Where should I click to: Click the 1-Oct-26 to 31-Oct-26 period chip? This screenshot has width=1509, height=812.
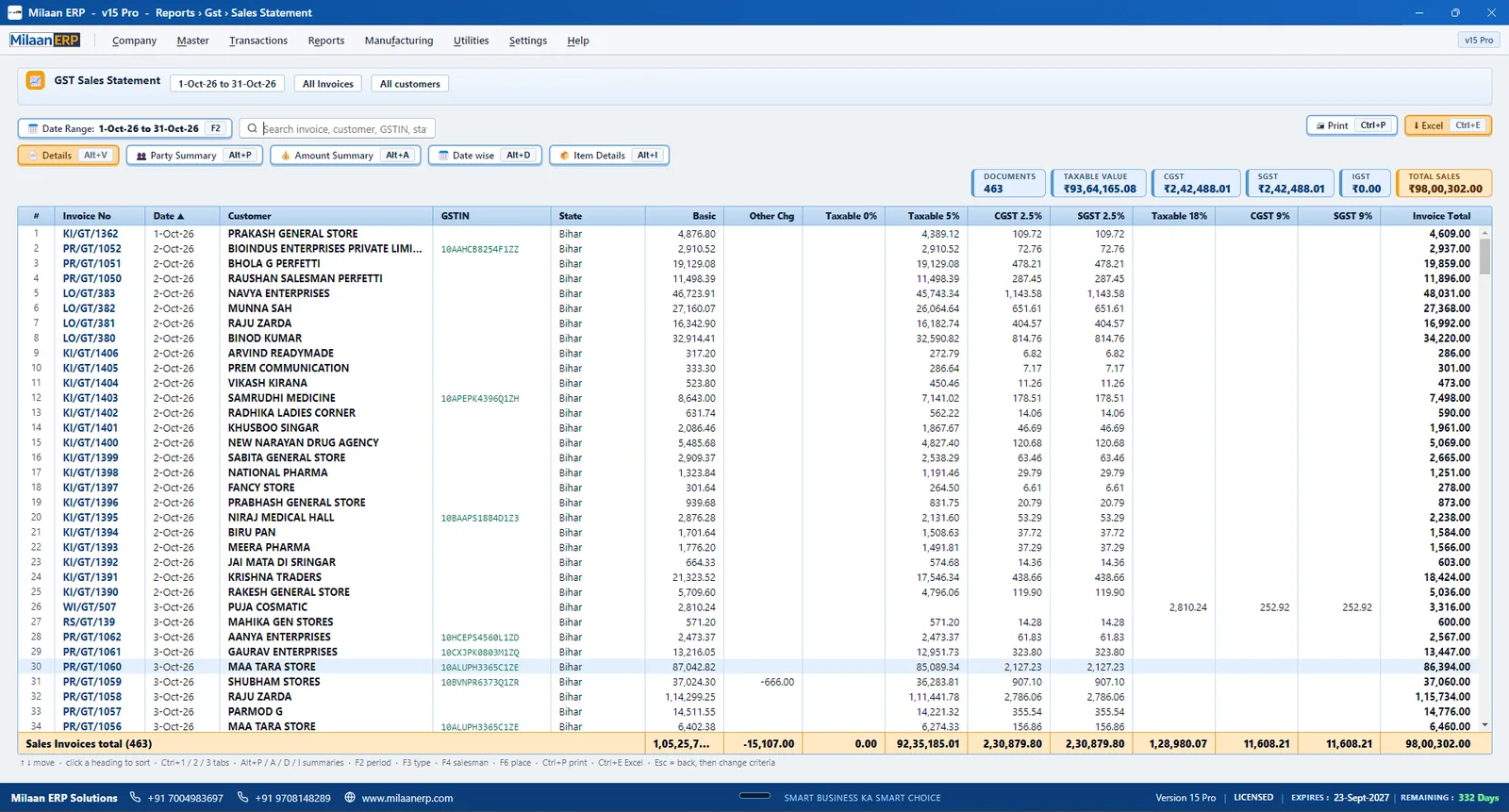pos(227,84)
